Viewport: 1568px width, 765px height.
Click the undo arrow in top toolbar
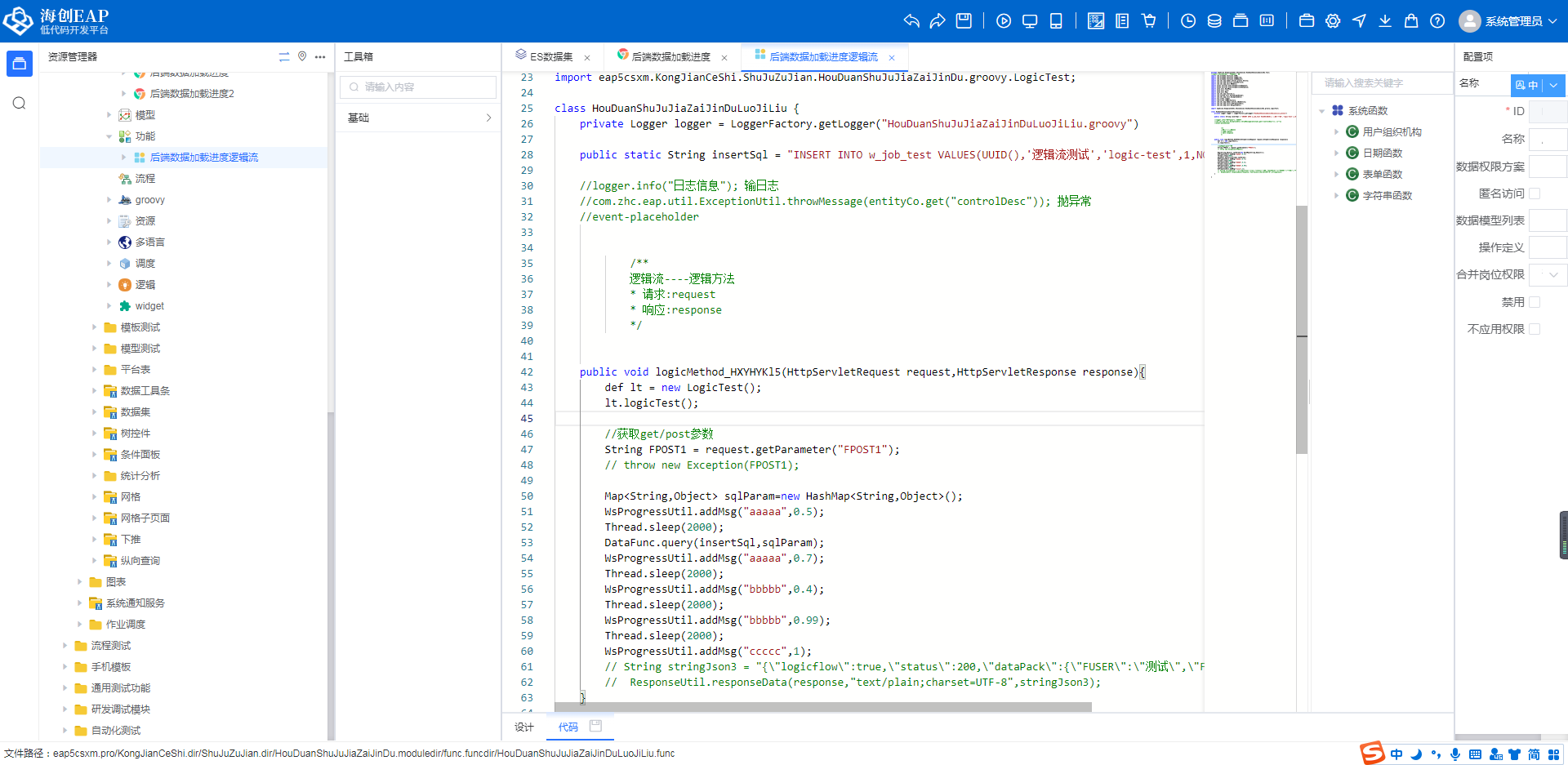tap(911, 21)
